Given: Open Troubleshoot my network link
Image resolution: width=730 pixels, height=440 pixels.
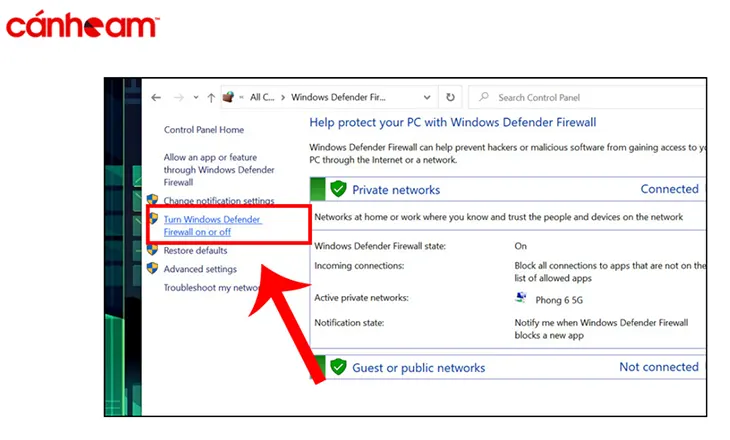Looking at the screenshot, I should click(211, 288).
